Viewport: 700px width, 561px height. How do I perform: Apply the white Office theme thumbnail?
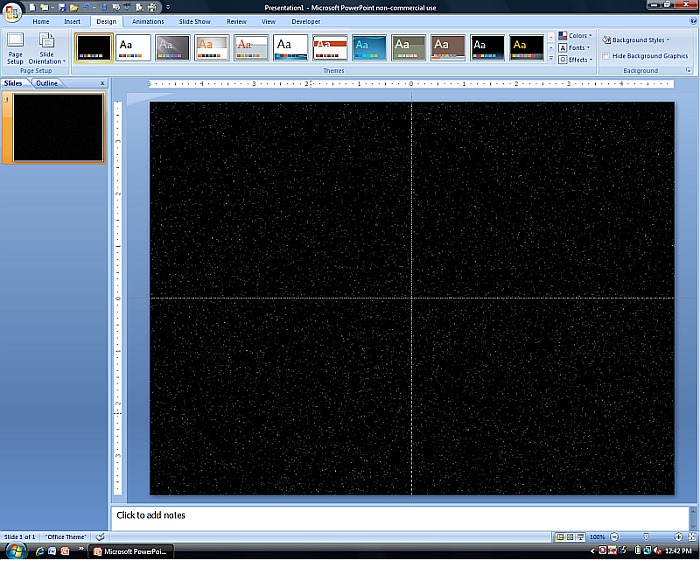point(133,47)
